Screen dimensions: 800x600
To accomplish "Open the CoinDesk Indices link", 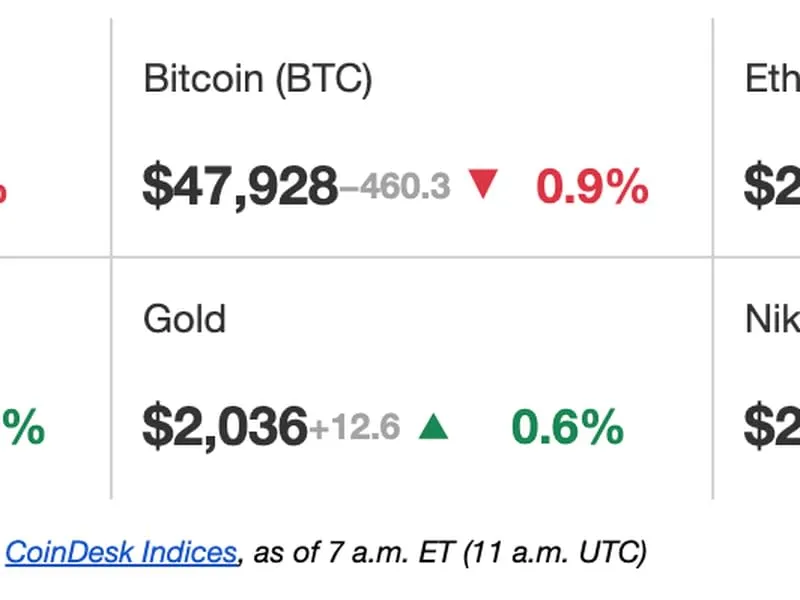I will coord(120,552).
